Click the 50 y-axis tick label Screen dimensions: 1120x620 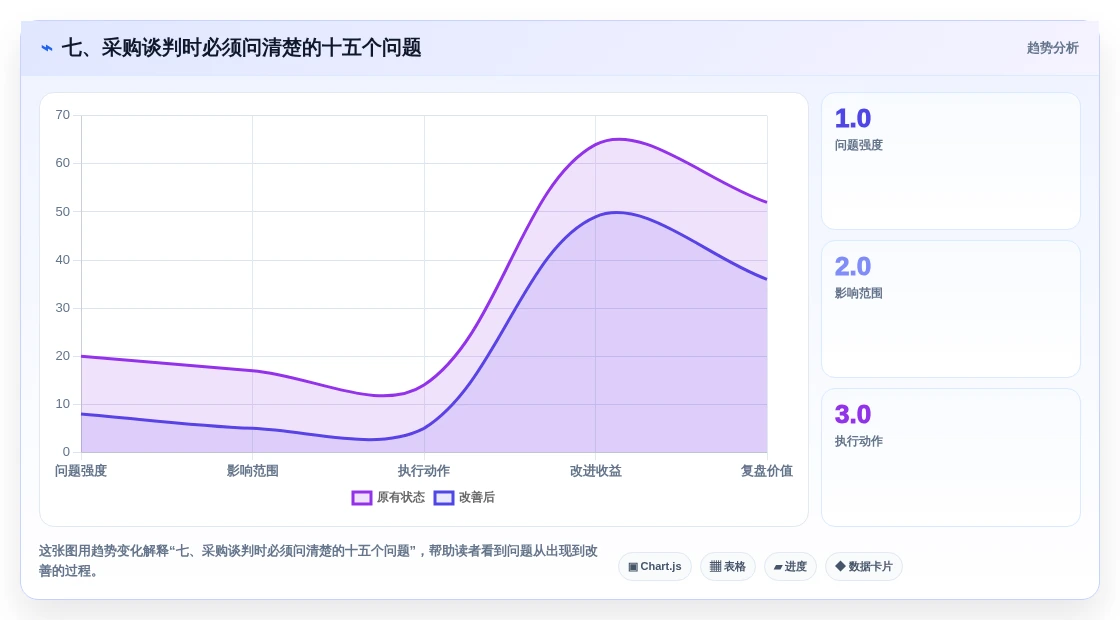(63, 211)
